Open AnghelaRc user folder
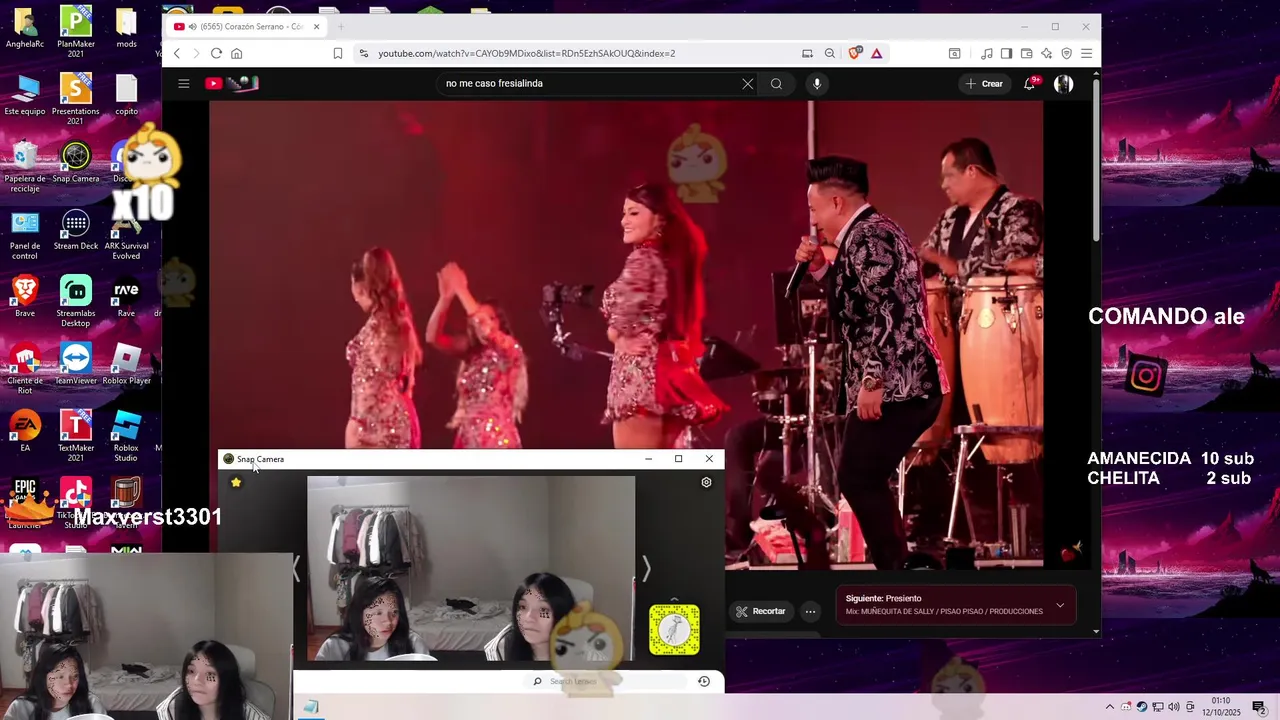 click(x=25, y=27)
